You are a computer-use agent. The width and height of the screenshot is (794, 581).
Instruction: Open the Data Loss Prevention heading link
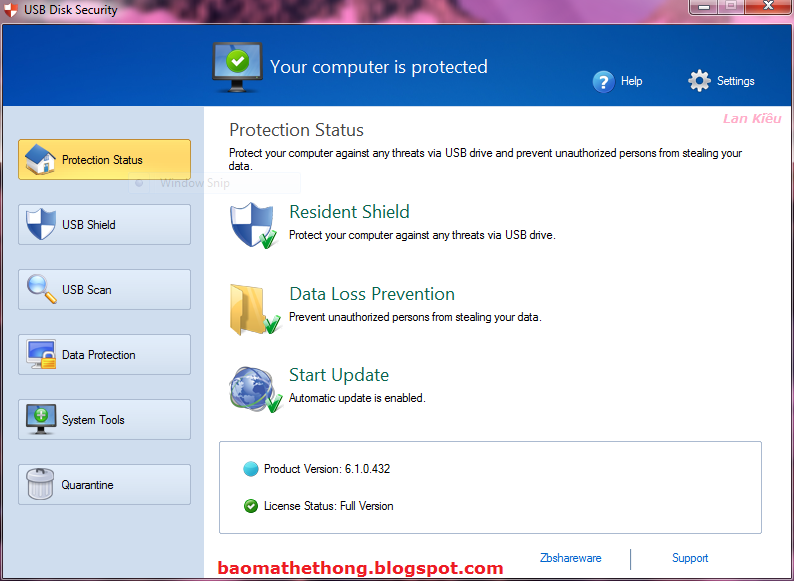pos(372,294)
